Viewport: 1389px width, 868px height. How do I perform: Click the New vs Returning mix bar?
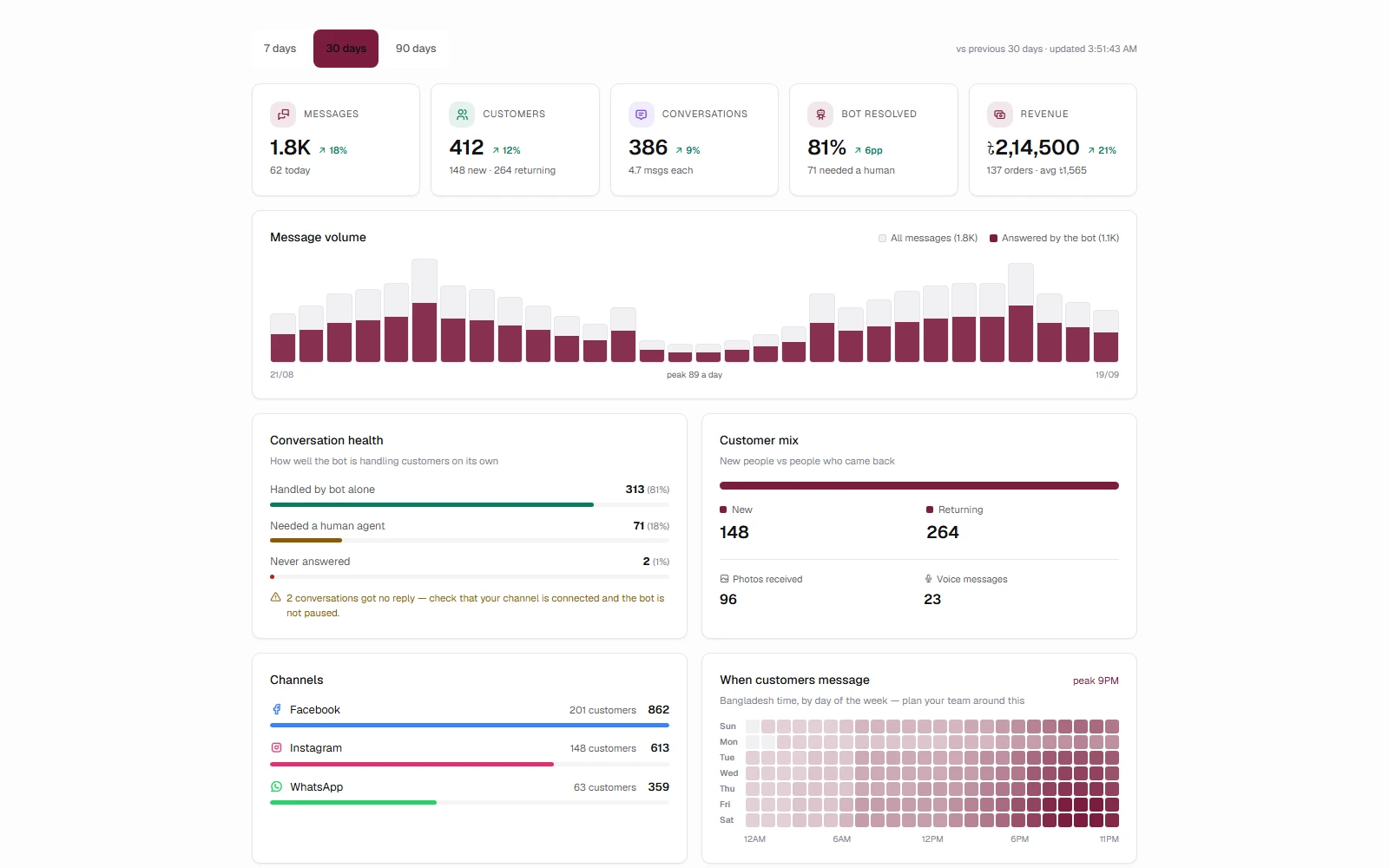coord(919,485)
